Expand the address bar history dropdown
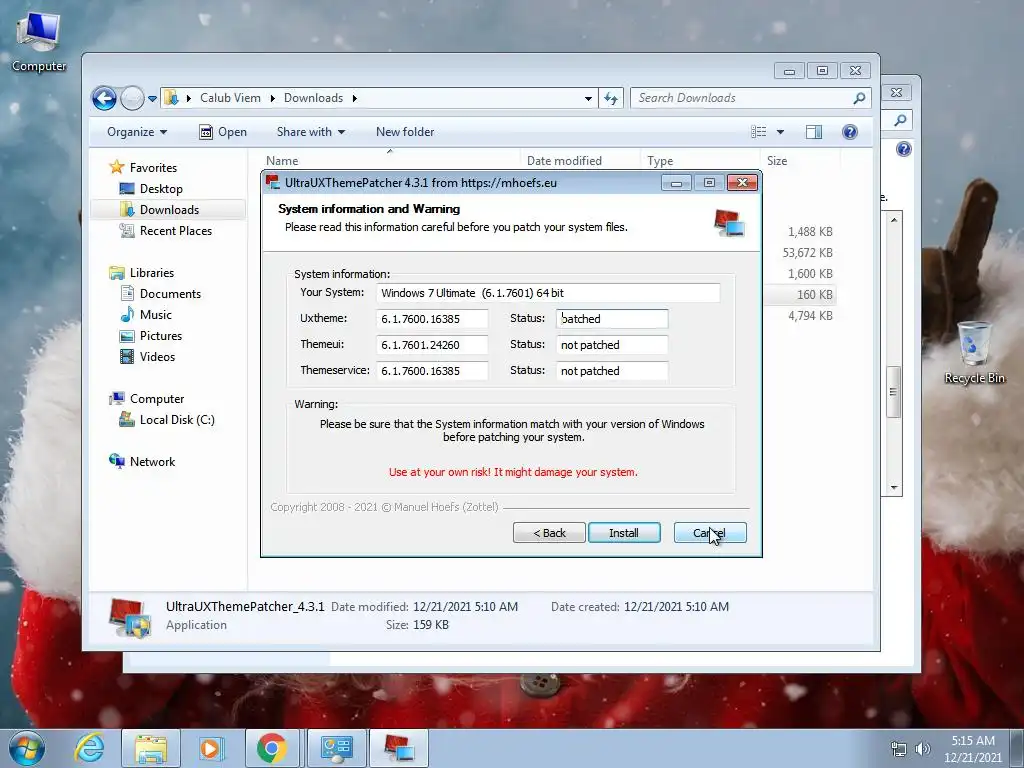 point(588,99)
